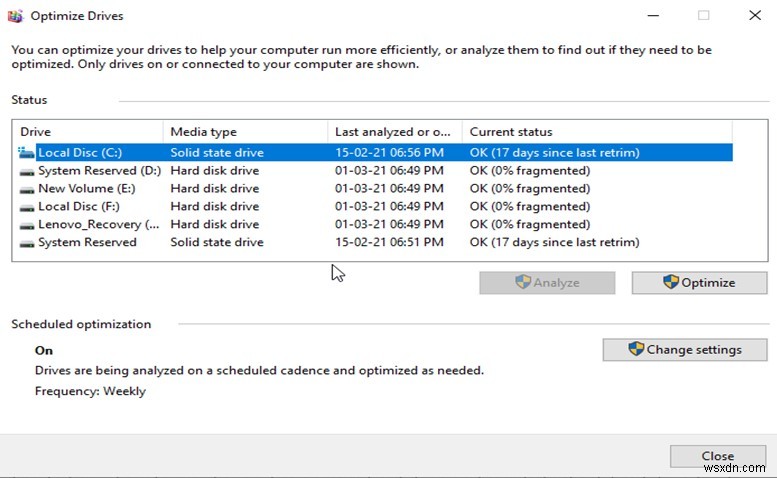This screenshot has height=478, width=777.
Task: Click the Last analyzed column header
Action: point(394,132)
